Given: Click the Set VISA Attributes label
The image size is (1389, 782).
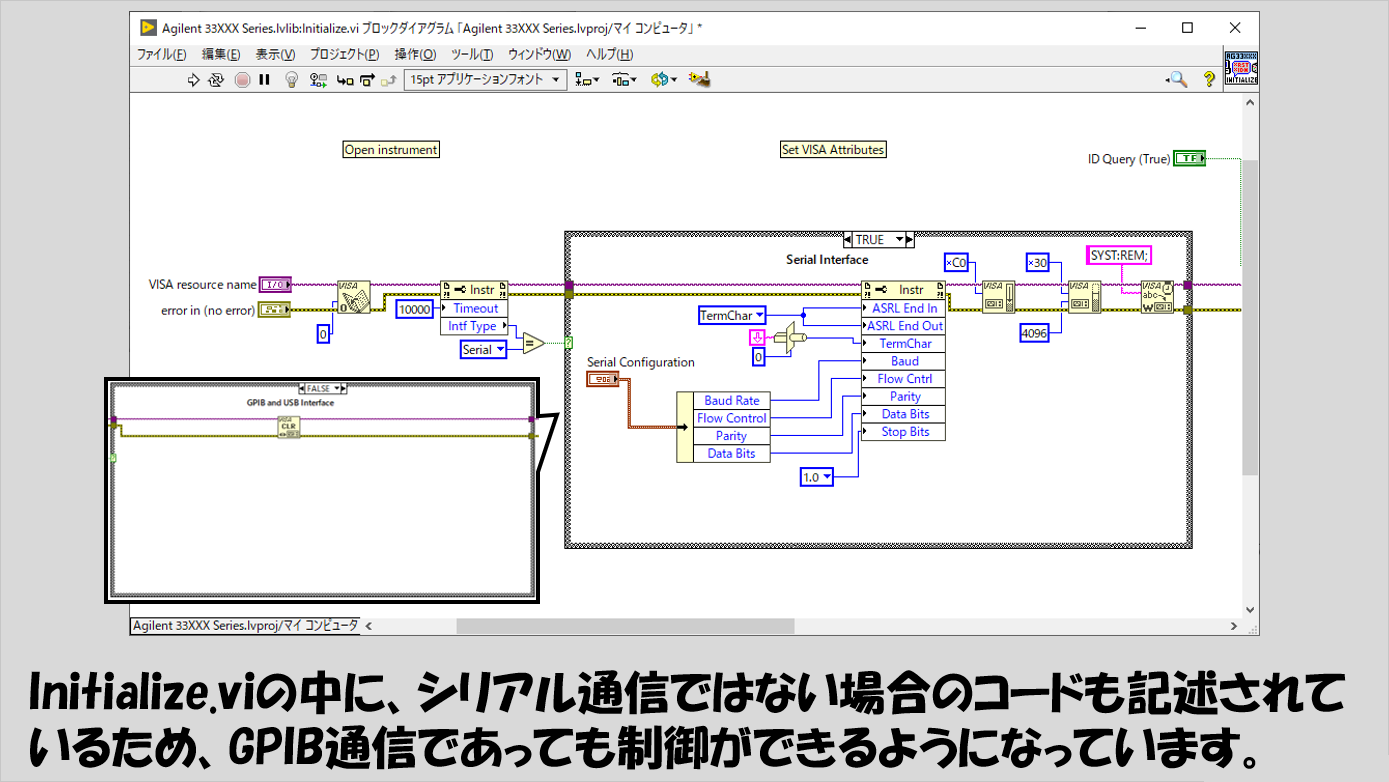Looking at the screenshot, I should tap(833, 150).
